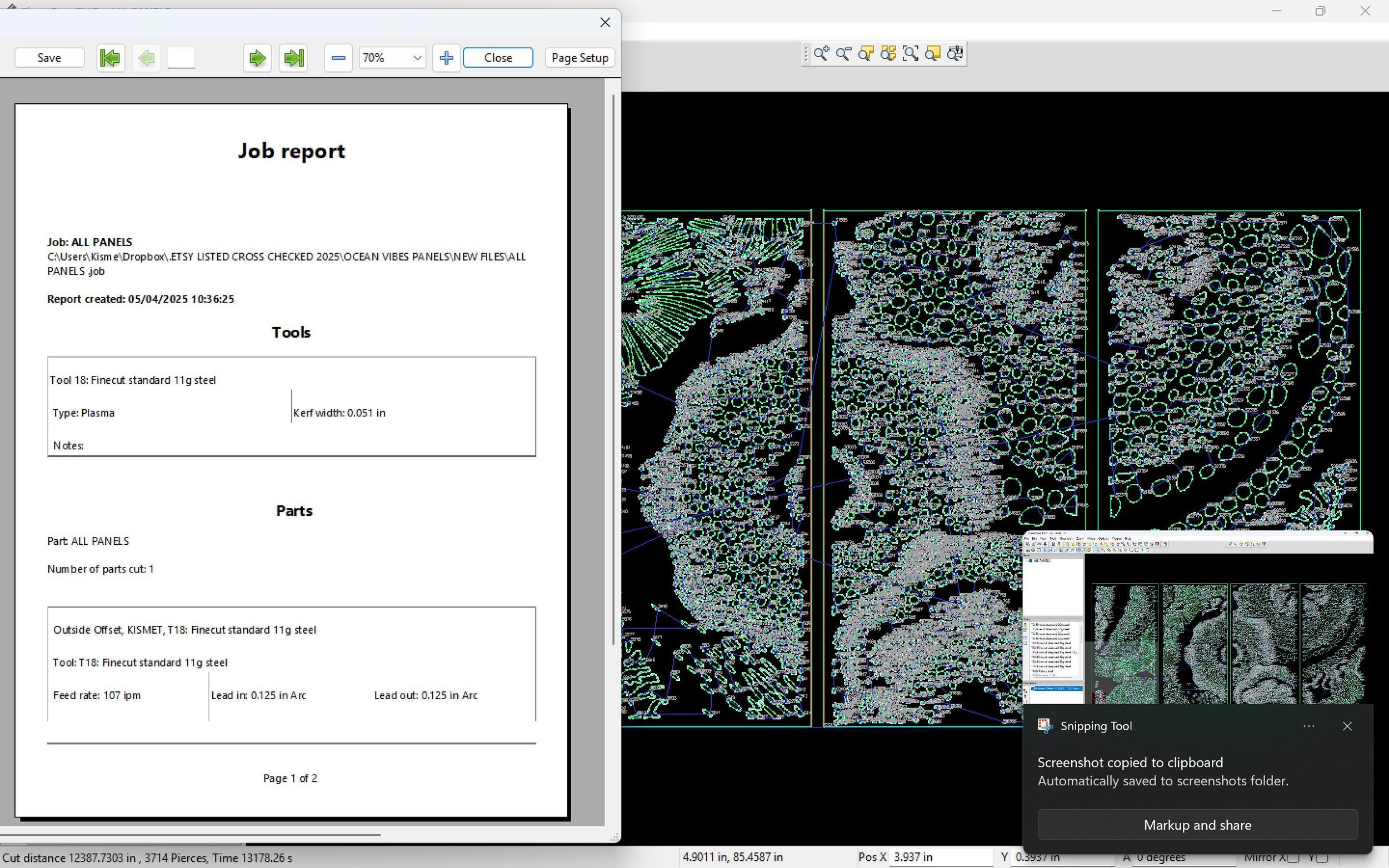Click the Zoom out magnifier tool
1389x868 pixels.
[x=843, y=54]
